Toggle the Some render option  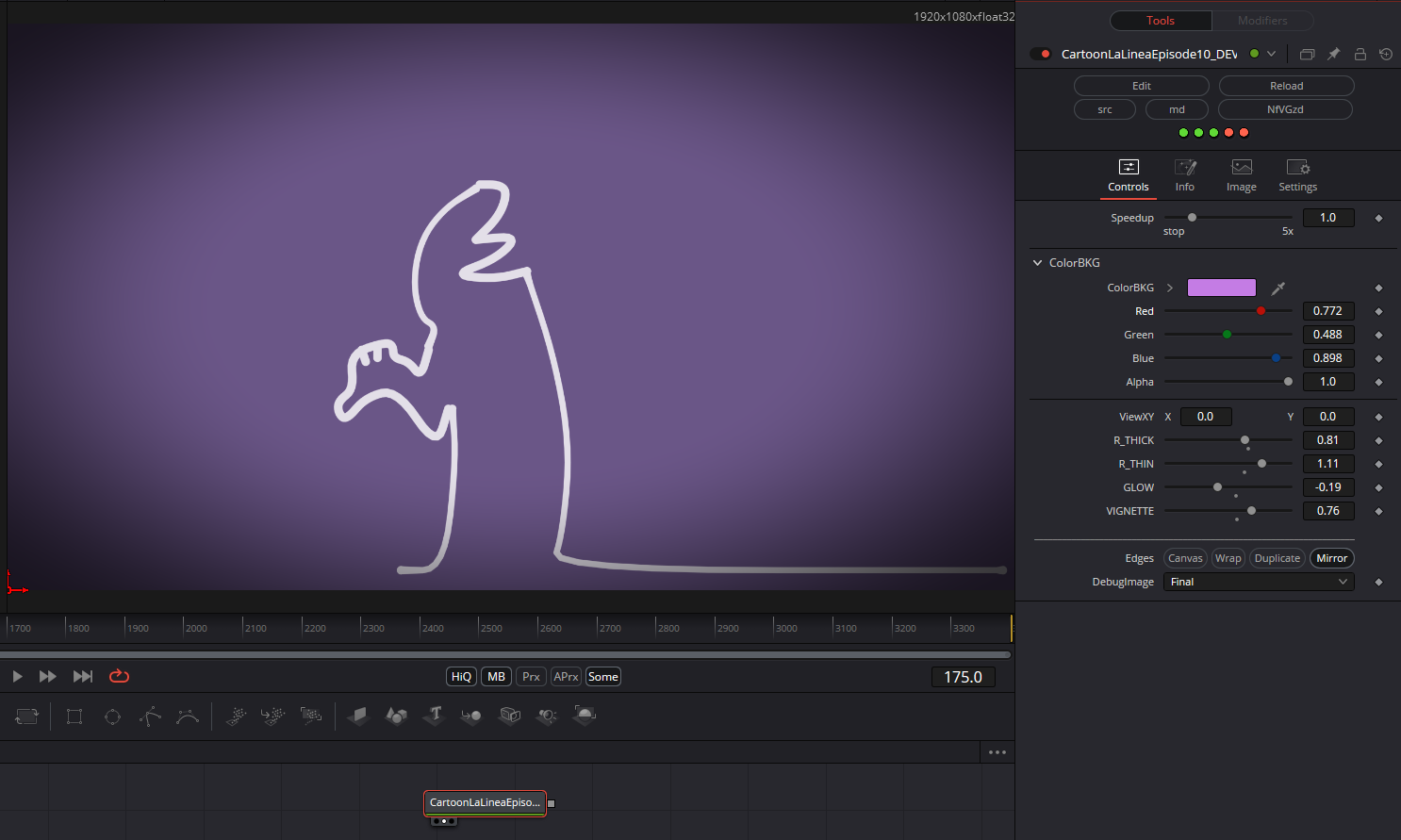(603, 677)
